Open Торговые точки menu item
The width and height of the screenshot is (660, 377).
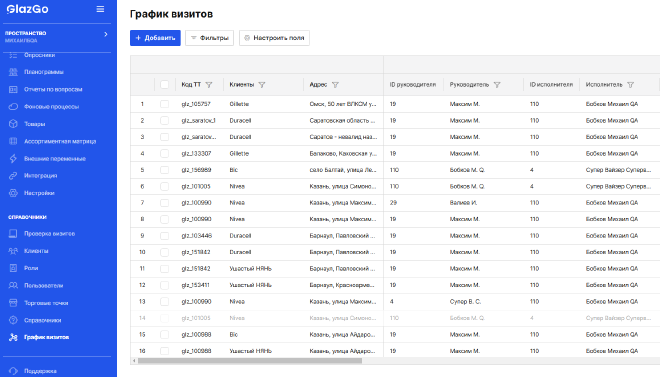coord(46,303)
